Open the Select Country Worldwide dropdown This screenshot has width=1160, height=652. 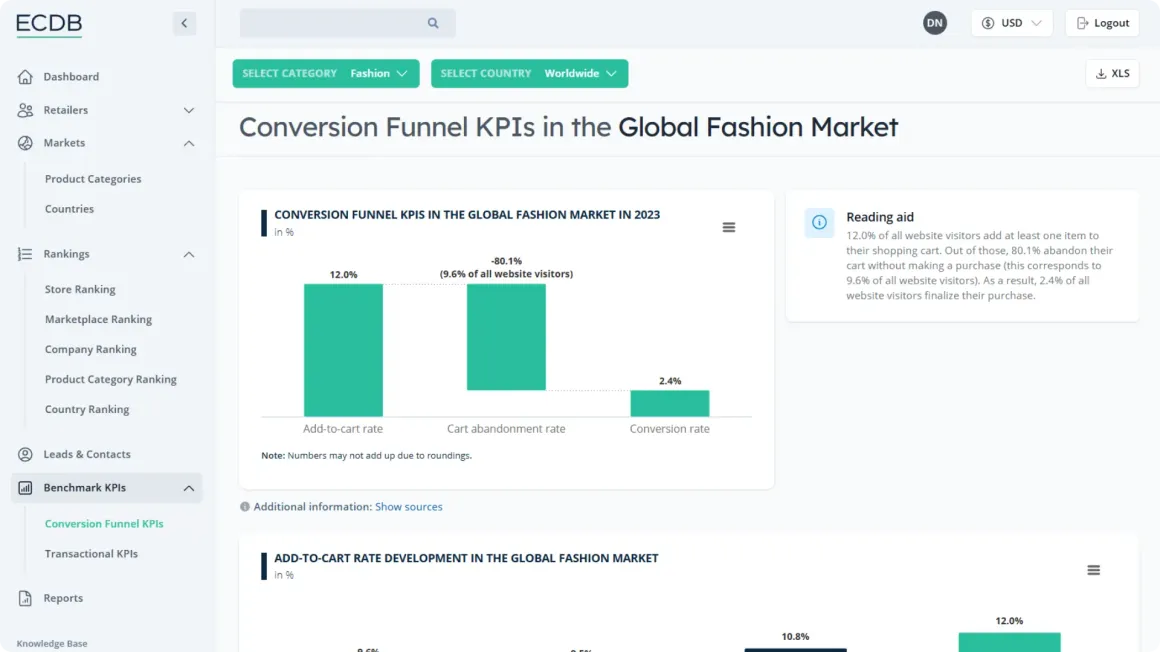529,73
